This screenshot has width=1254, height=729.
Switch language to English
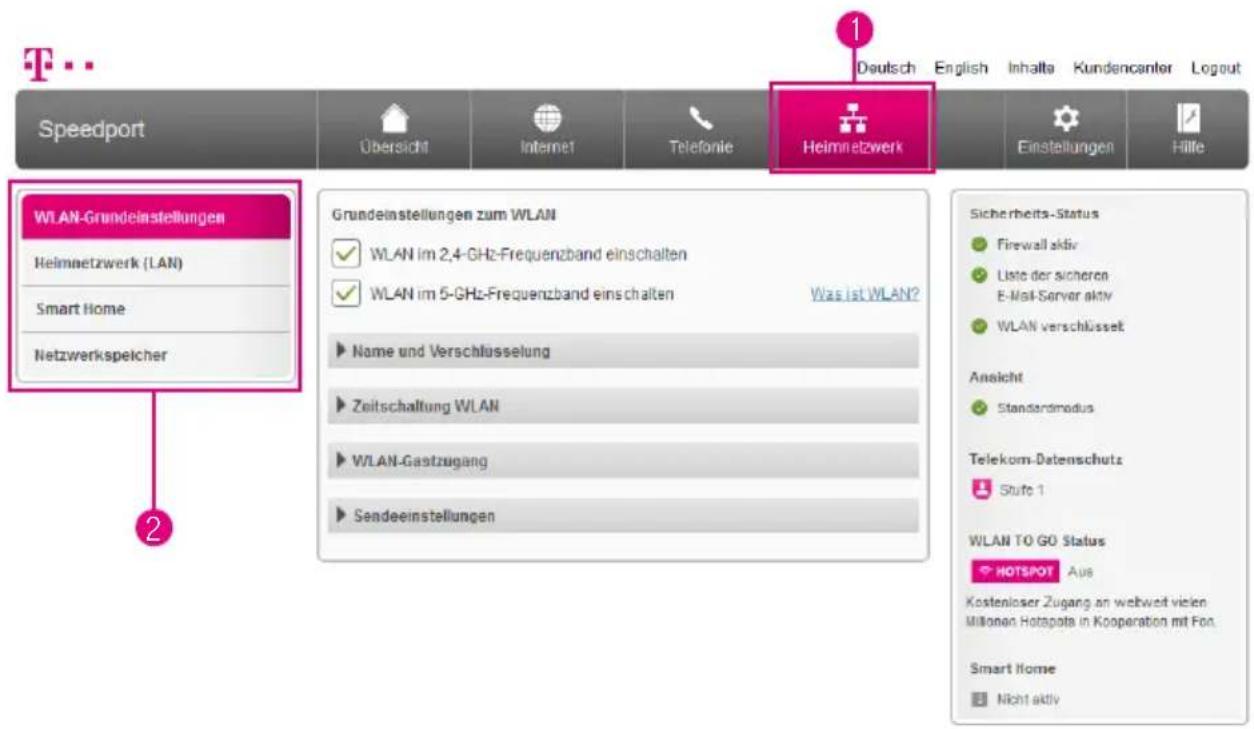(961, 68)
